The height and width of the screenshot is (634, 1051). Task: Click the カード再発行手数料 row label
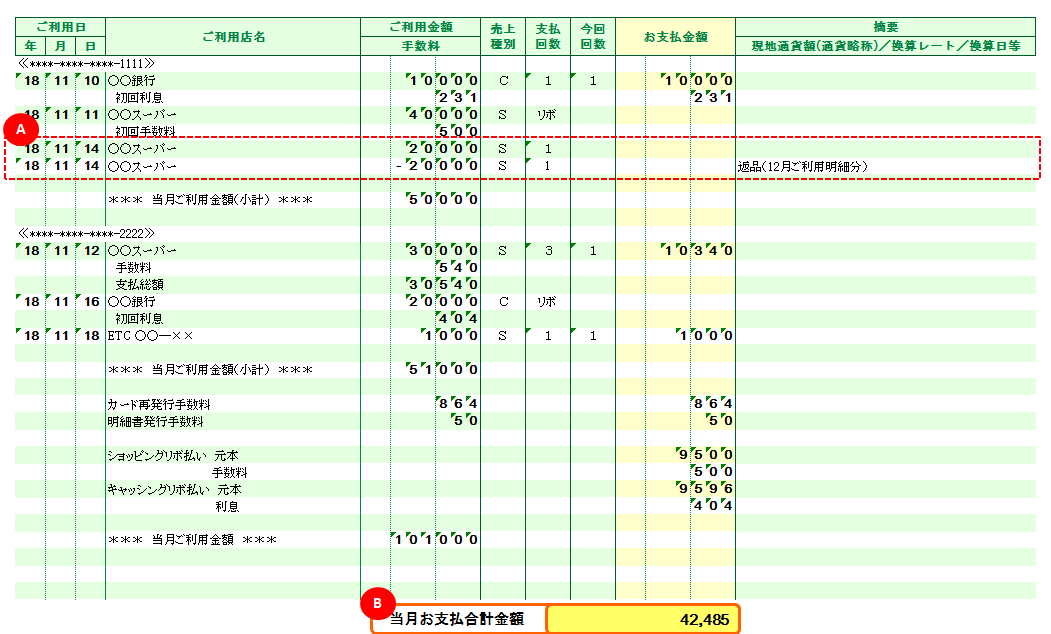click(159, 404)
